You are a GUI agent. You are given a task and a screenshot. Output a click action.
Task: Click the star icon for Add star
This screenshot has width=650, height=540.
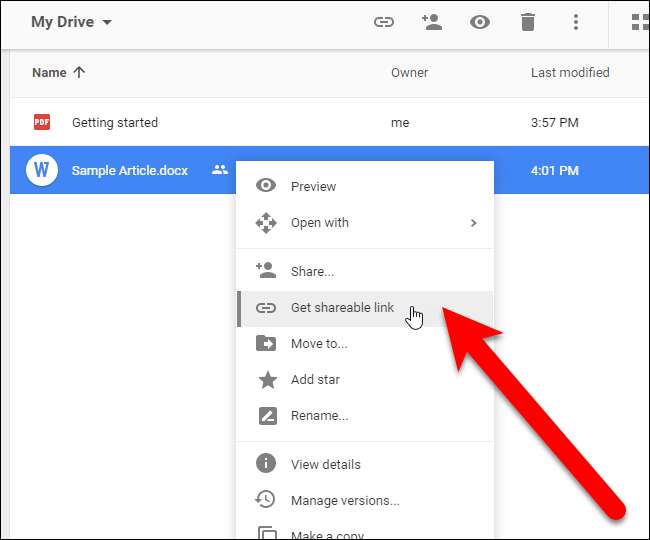click(x=266, y=380)
